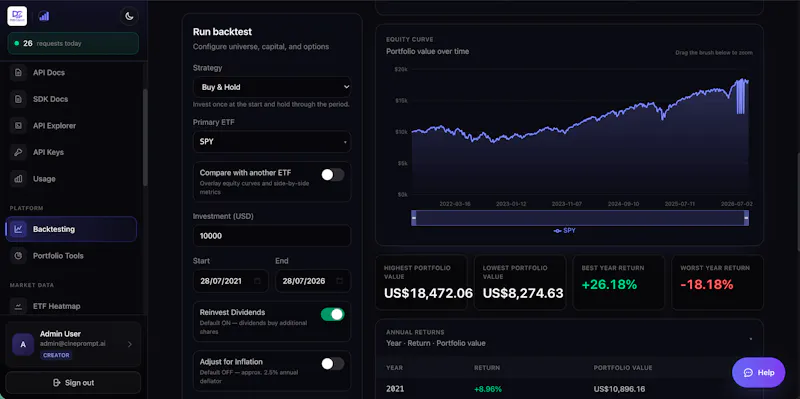This screenshot has height=399, width=800.
Task: Expand Admin User account chevron
Action: (x=130, y=344)
